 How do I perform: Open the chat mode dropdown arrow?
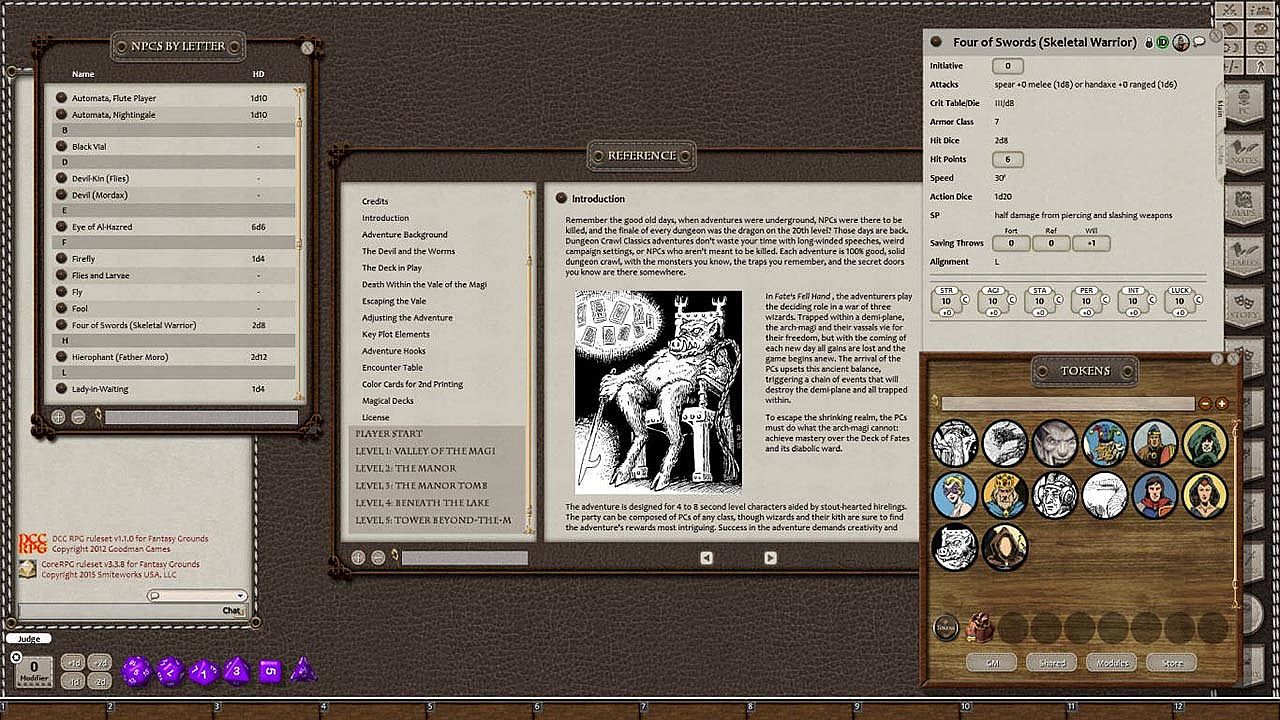click(240, 596)
